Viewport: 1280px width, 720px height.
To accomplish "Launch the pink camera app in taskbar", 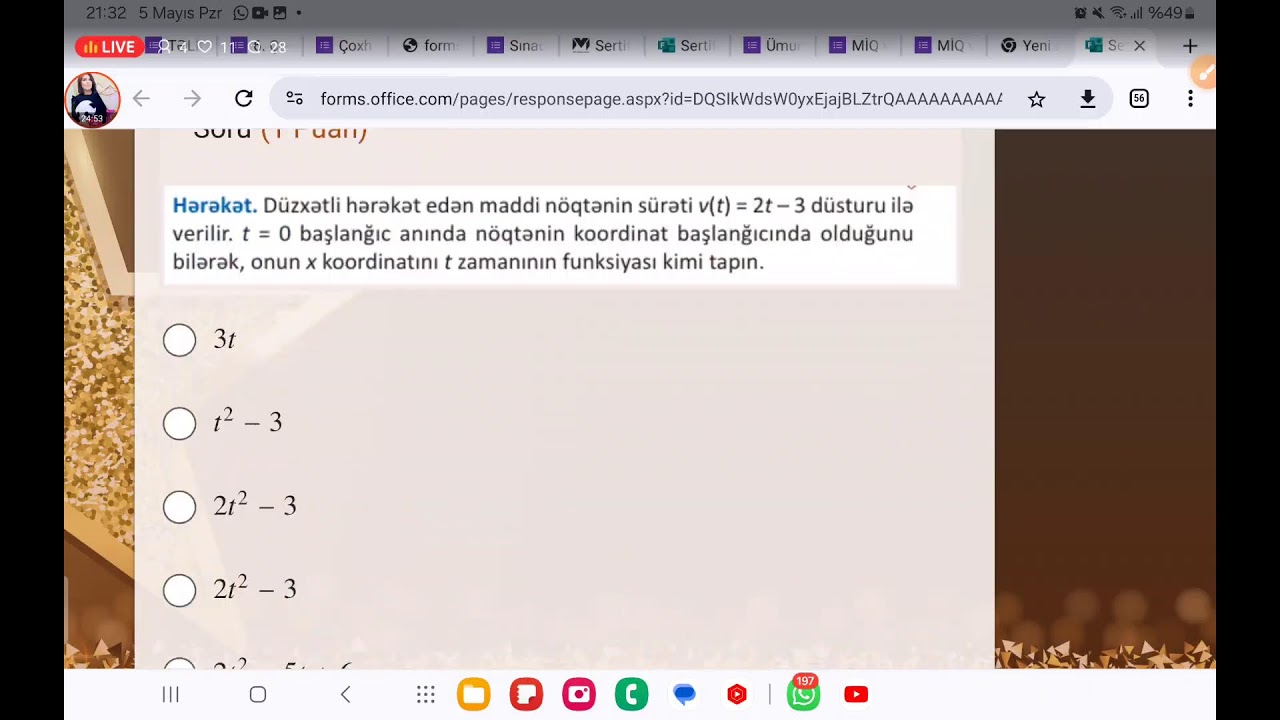I will [x=579, y=694].
